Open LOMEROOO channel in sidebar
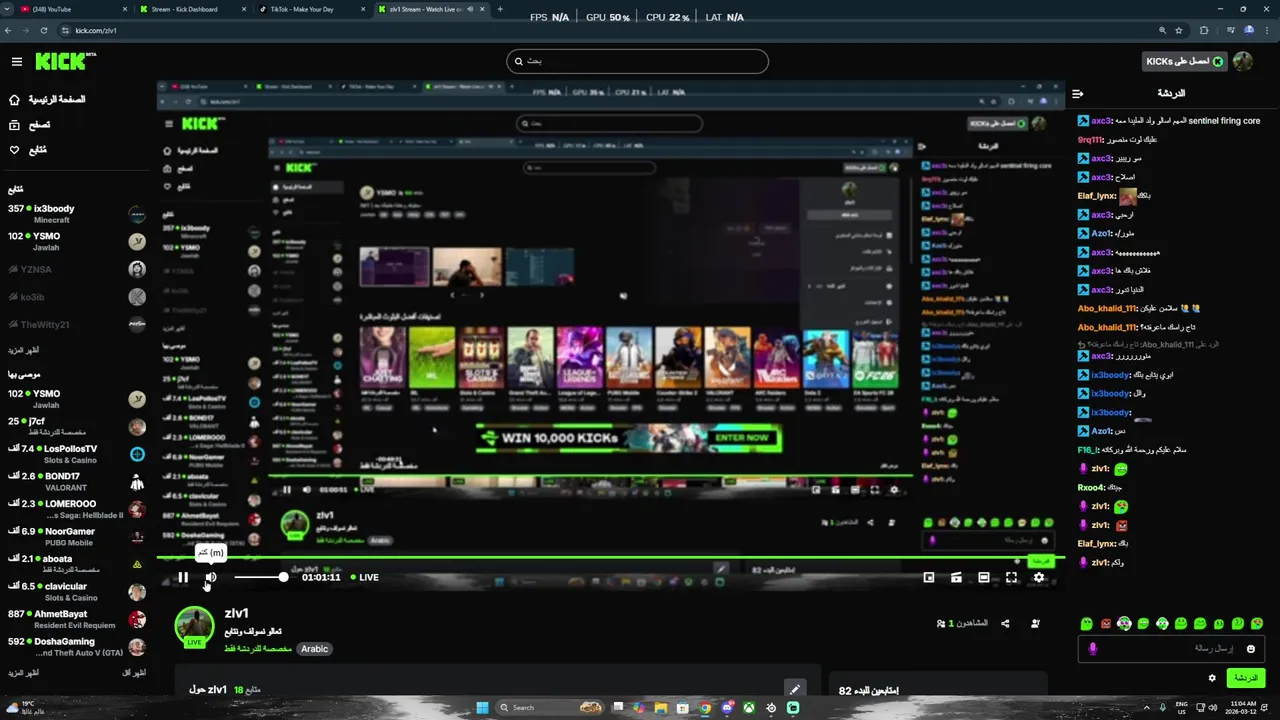 [76, 509]
